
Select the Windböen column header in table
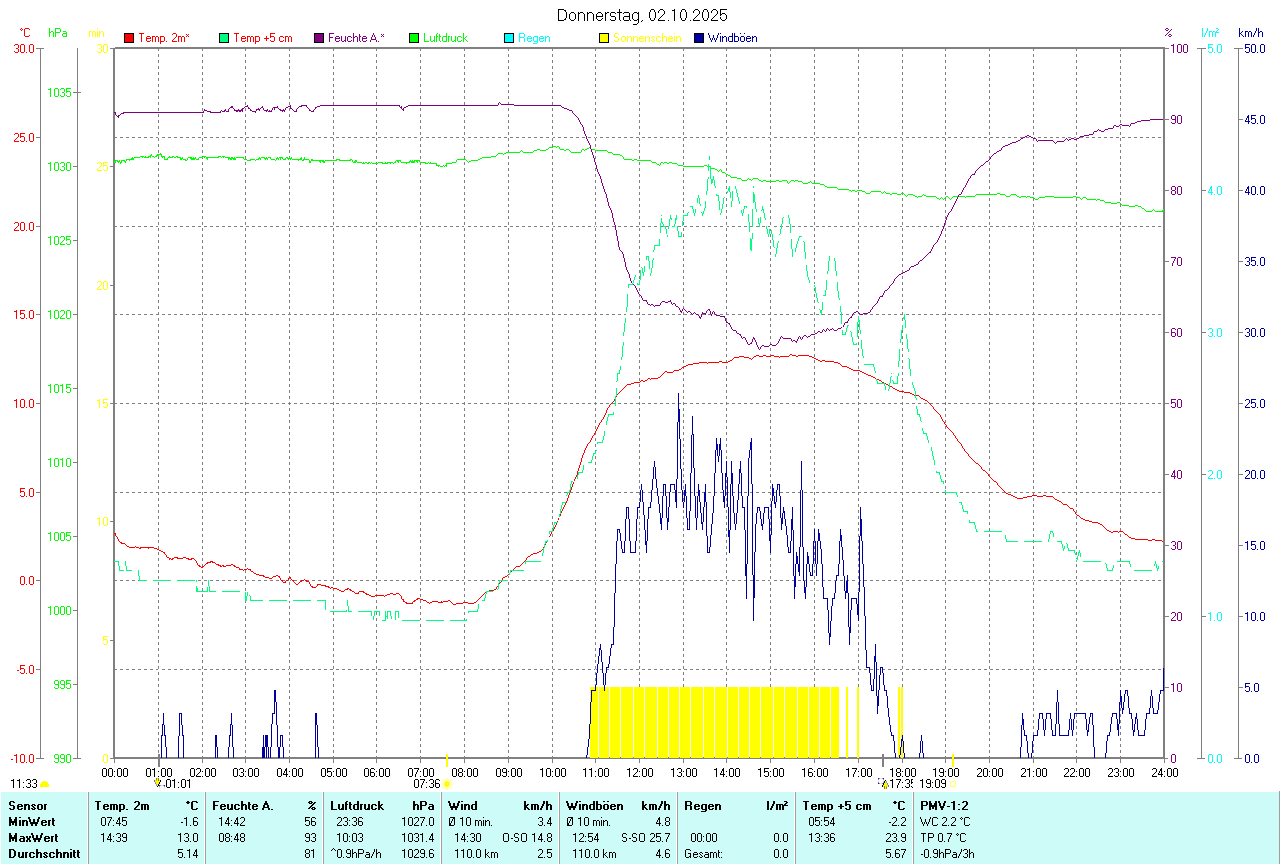click(594, 805)
